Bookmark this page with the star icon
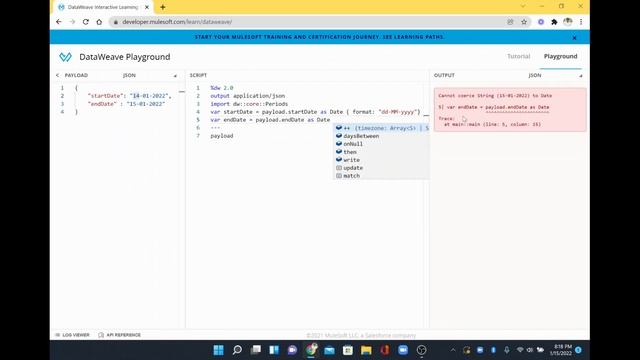 pyautogui.click(x=524, y=22)
